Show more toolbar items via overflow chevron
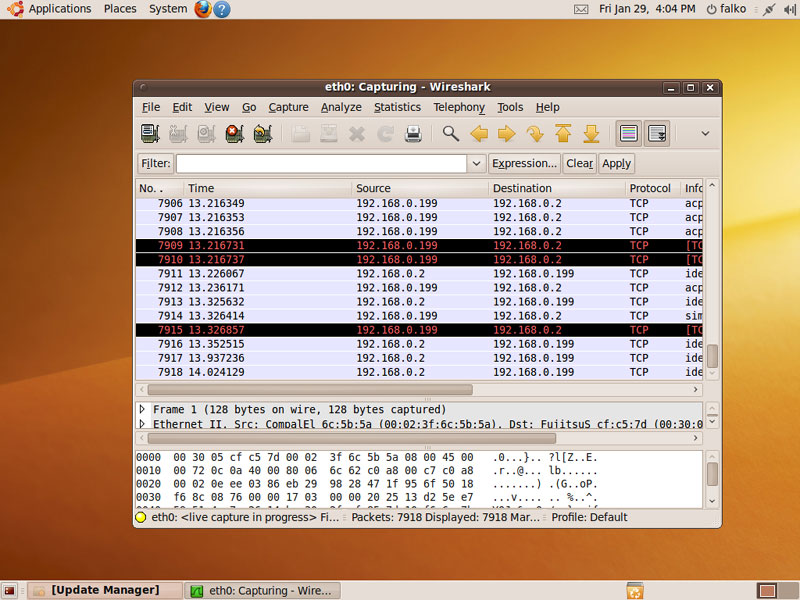Image resolution: width=800 pixels, height=600 pixels. [705, 134]
